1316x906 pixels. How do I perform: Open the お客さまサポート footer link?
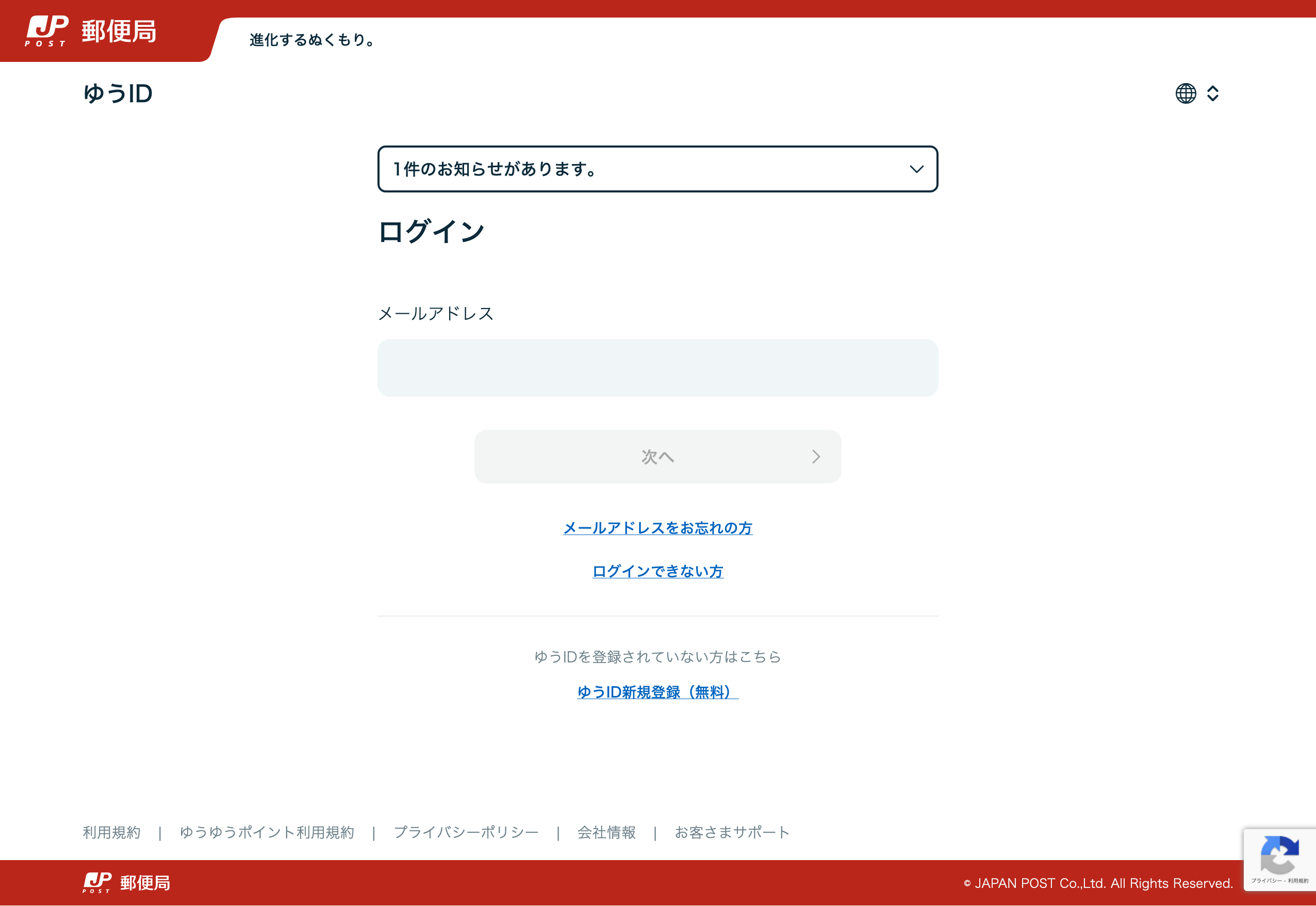[x=732, y=832]
